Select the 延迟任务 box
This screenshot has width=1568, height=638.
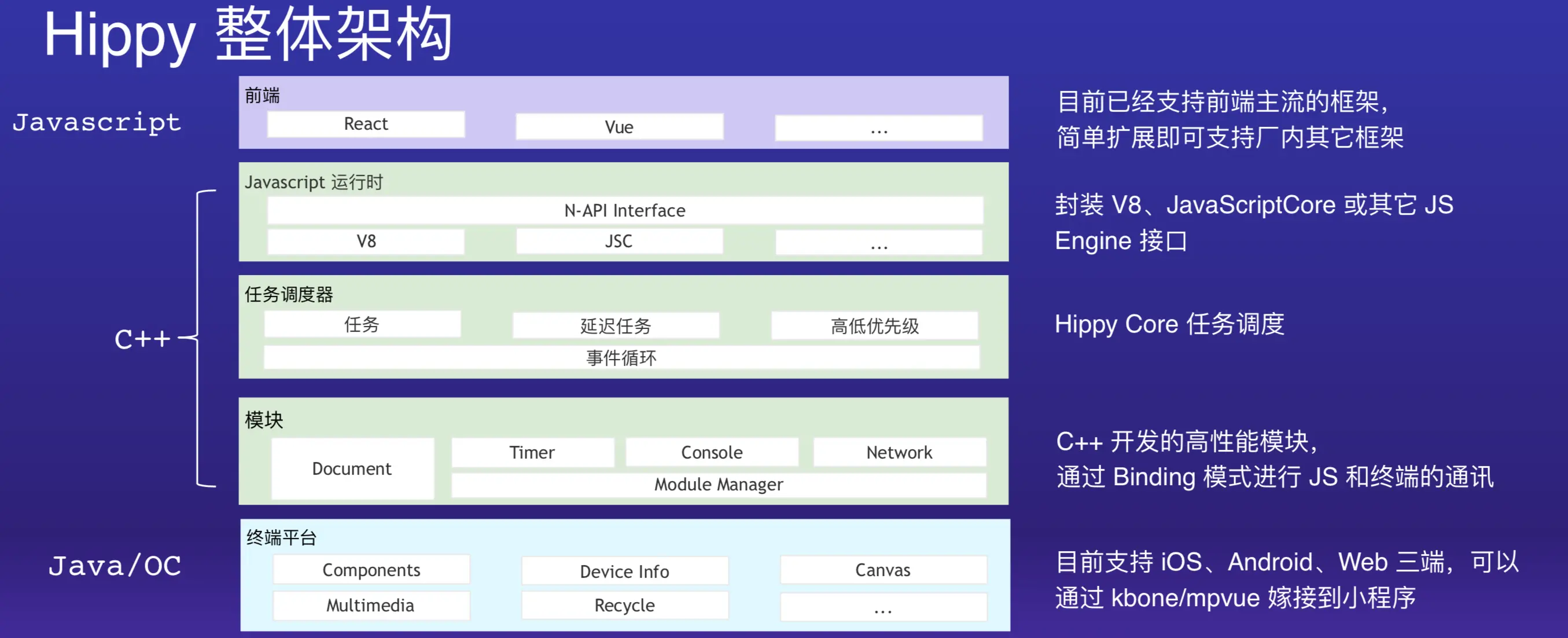point(616,327)
